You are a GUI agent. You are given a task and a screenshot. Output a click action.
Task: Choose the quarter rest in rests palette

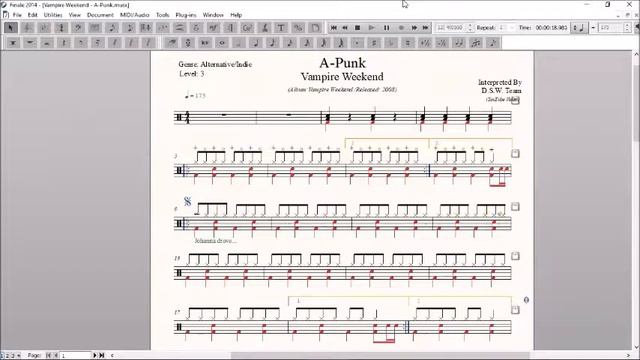coord(64,43)
